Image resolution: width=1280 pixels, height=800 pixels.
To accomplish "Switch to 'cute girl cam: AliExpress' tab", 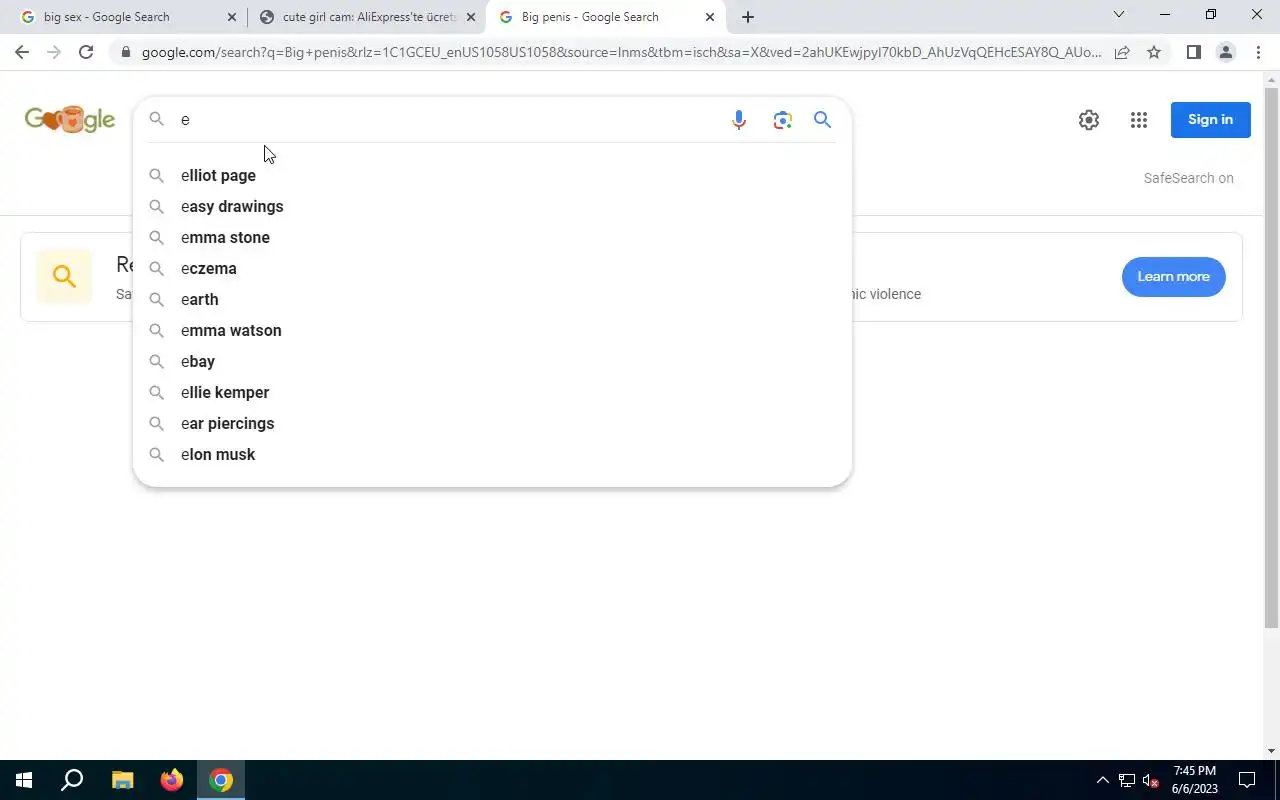I will click(365, 17).
